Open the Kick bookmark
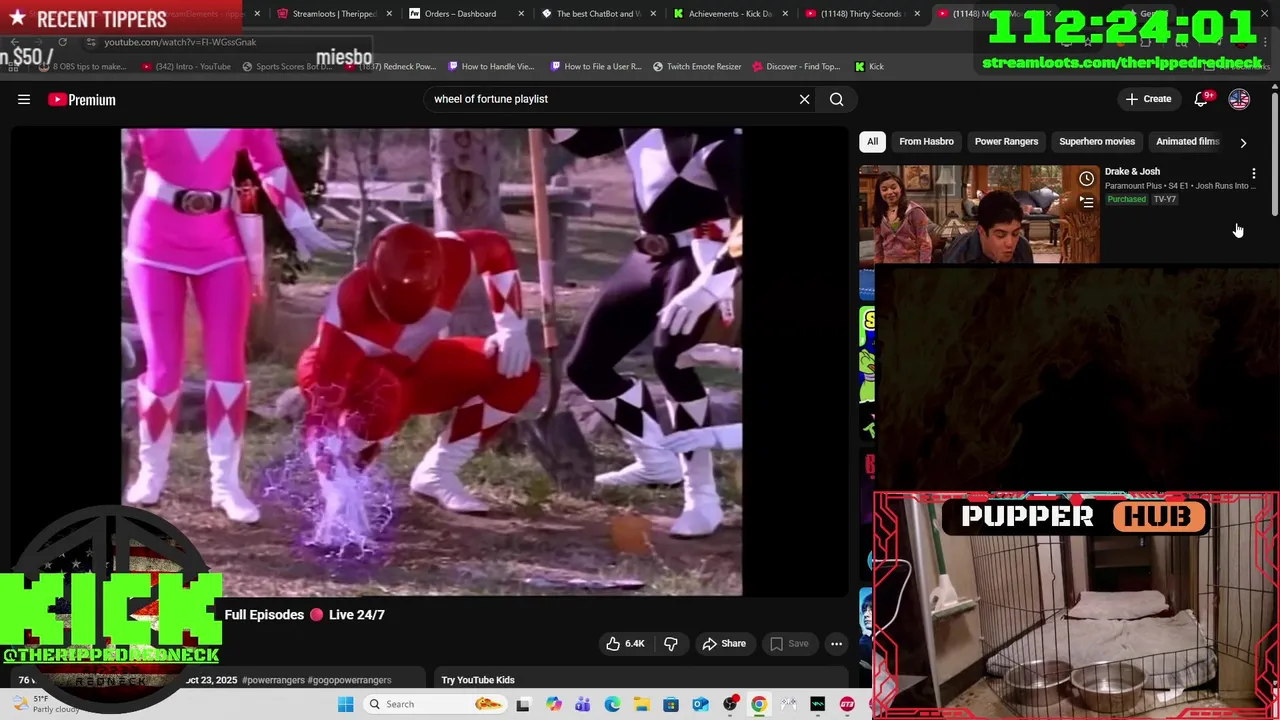 pyautogui.click(x=869, y=66)
